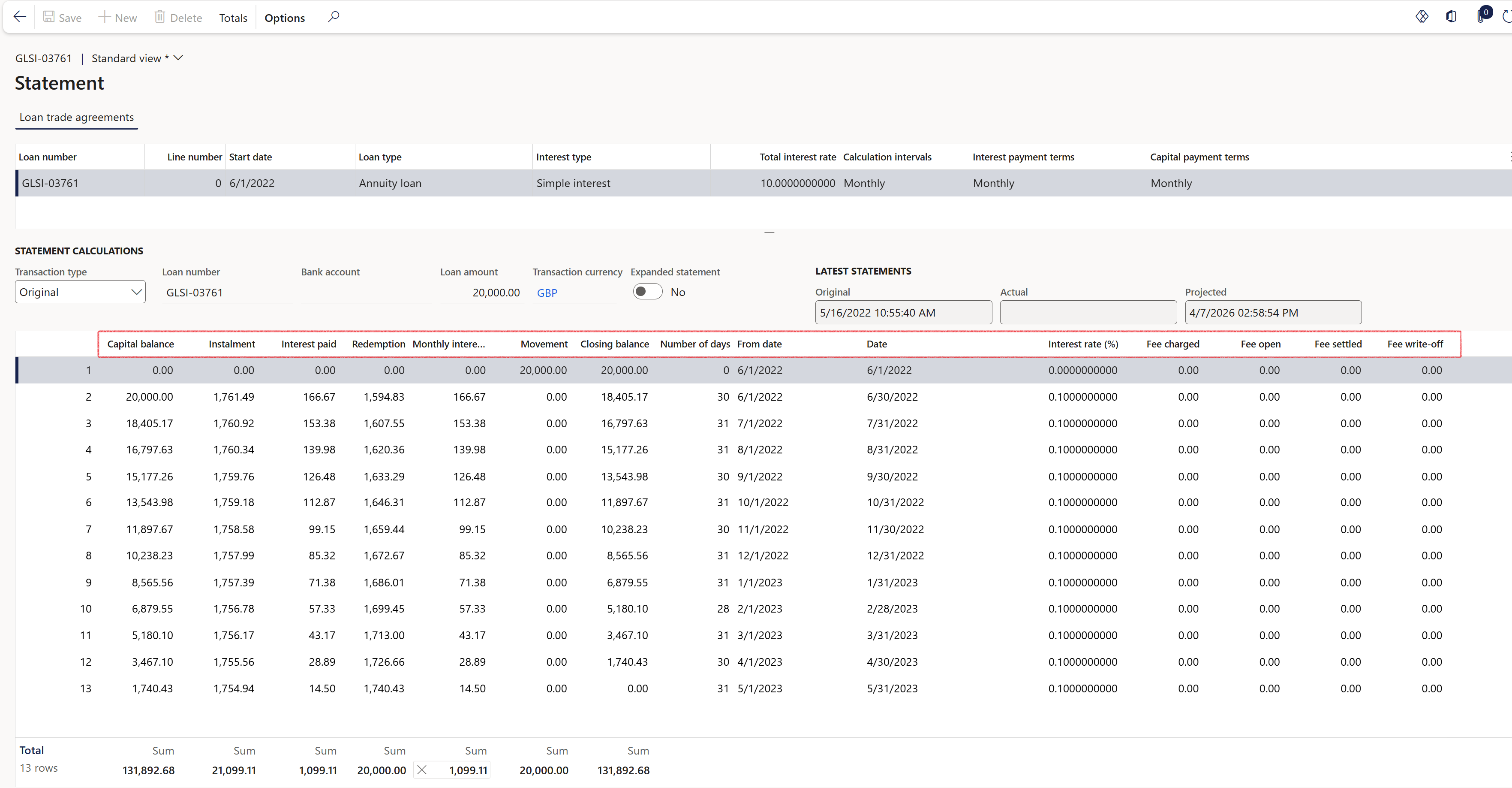
Task: Click the Totals menu item
Action: pos(233,18)
